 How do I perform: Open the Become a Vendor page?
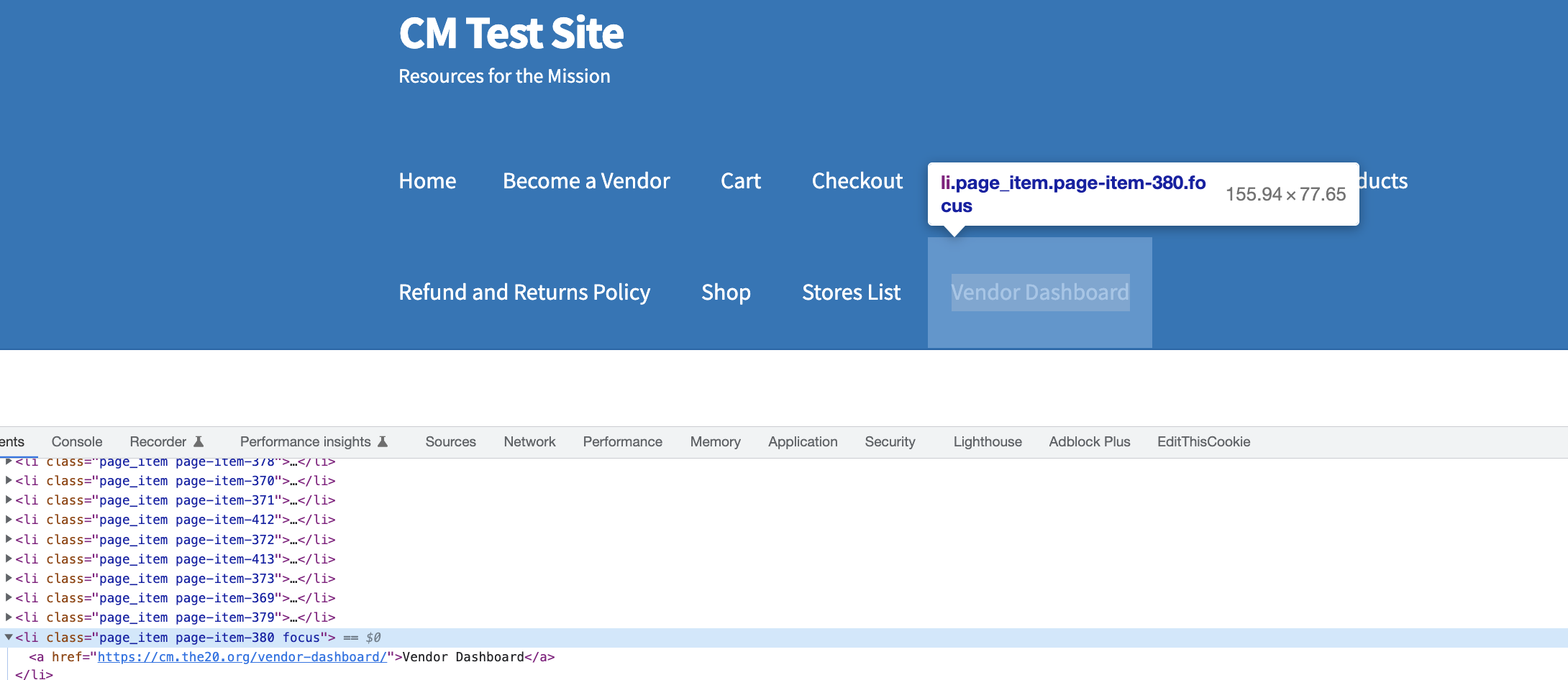coord(586,180)
